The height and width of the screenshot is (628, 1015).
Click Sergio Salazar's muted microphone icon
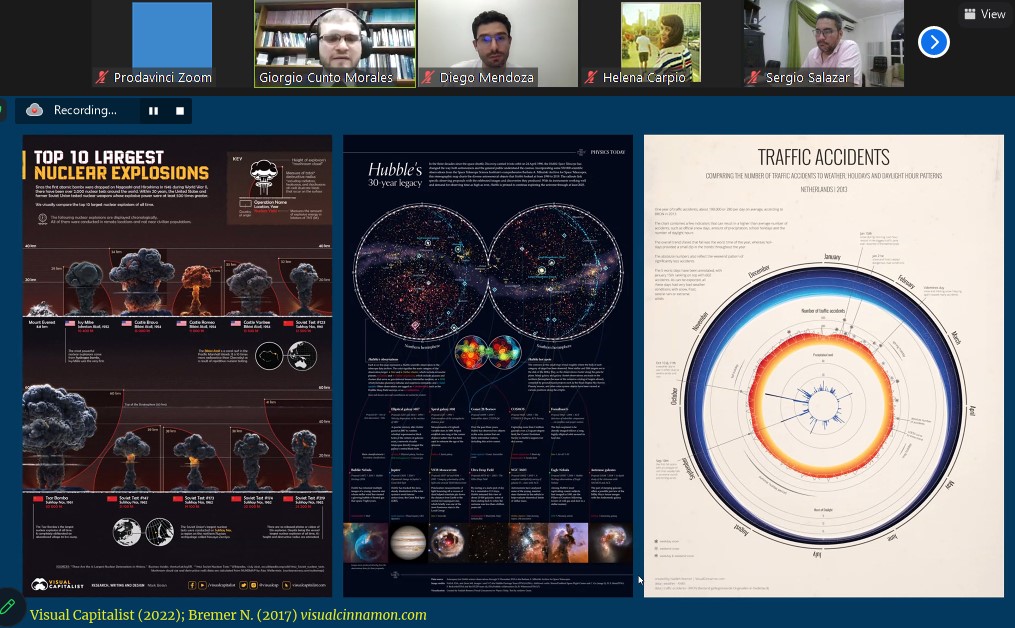click(753, 78)
